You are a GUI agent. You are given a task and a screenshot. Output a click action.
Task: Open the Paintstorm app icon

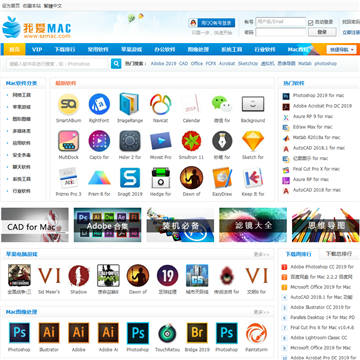256,333
